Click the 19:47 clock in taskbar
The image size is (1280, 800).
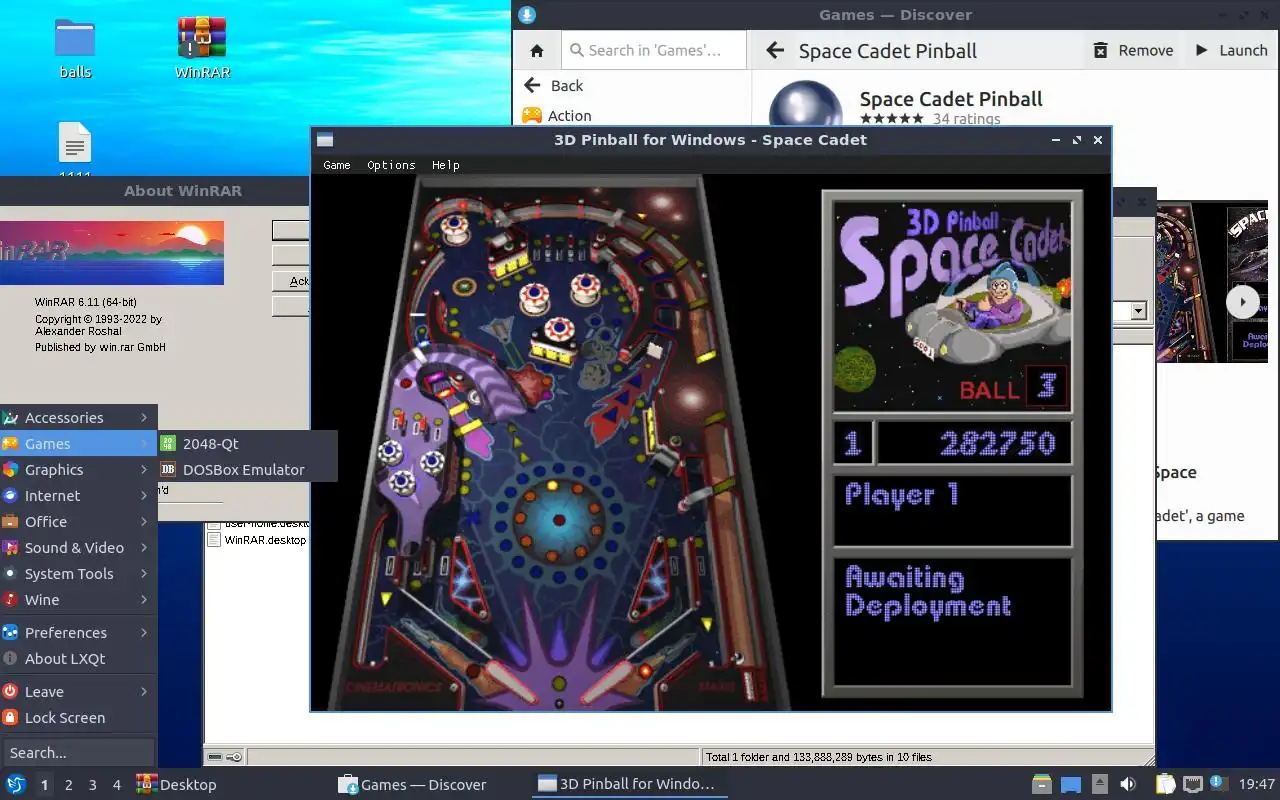tap(1257, 784)
